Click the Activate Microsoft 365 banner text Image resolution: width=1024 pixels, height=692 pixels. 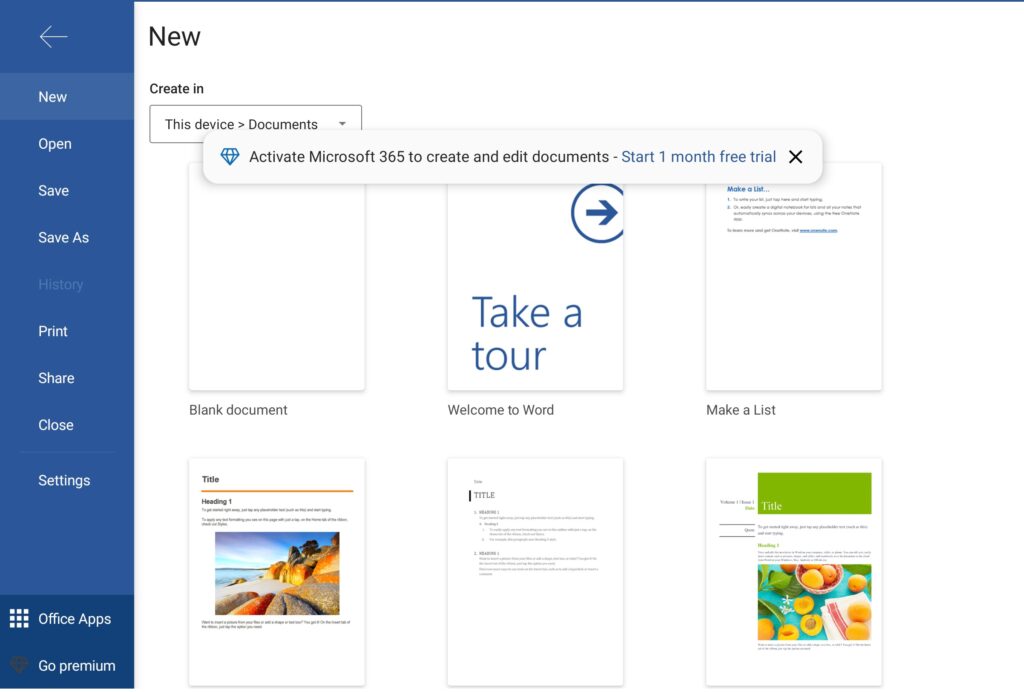pyautogui.click(x=429, y=157)
